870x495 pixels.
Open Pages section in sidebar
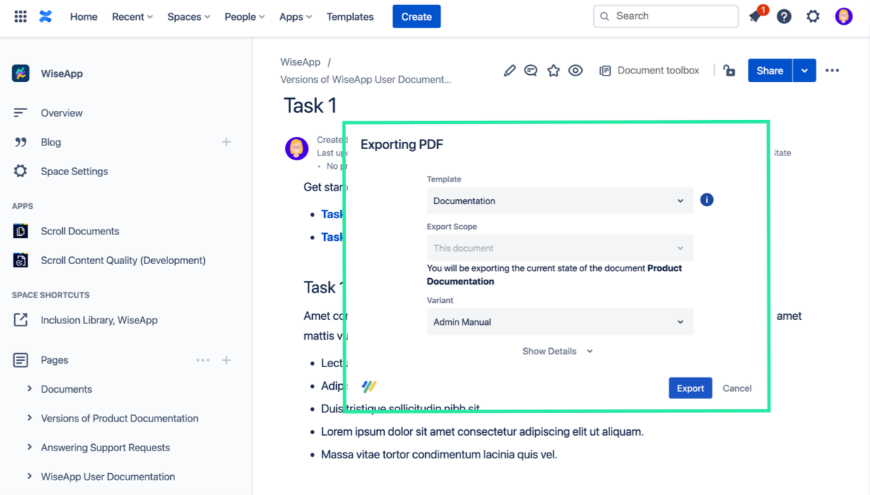(x=54, y=360)
